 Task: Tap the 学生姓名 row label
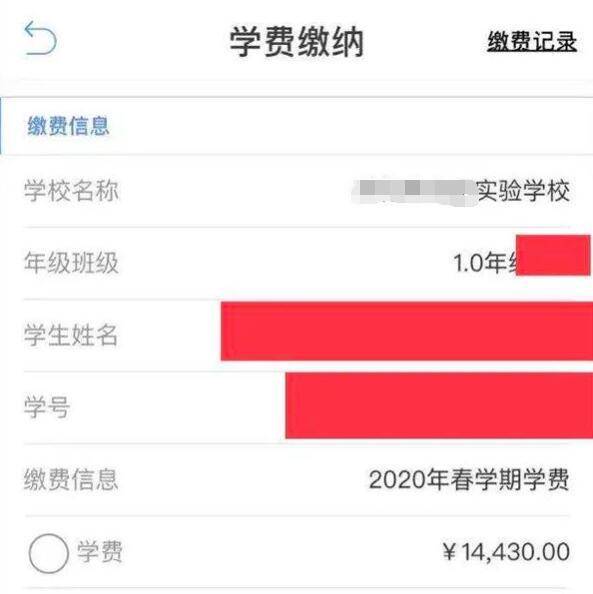tap(71, 335)
